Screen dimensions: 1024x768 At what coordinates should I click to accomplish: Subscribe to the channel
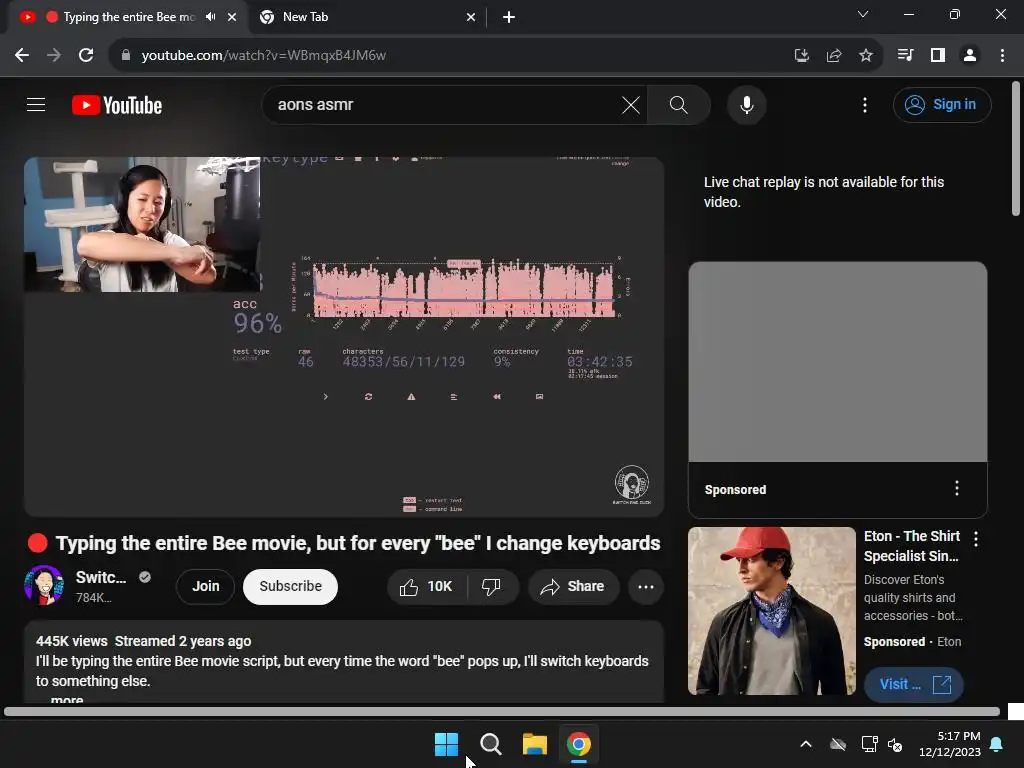coord(290,586)
